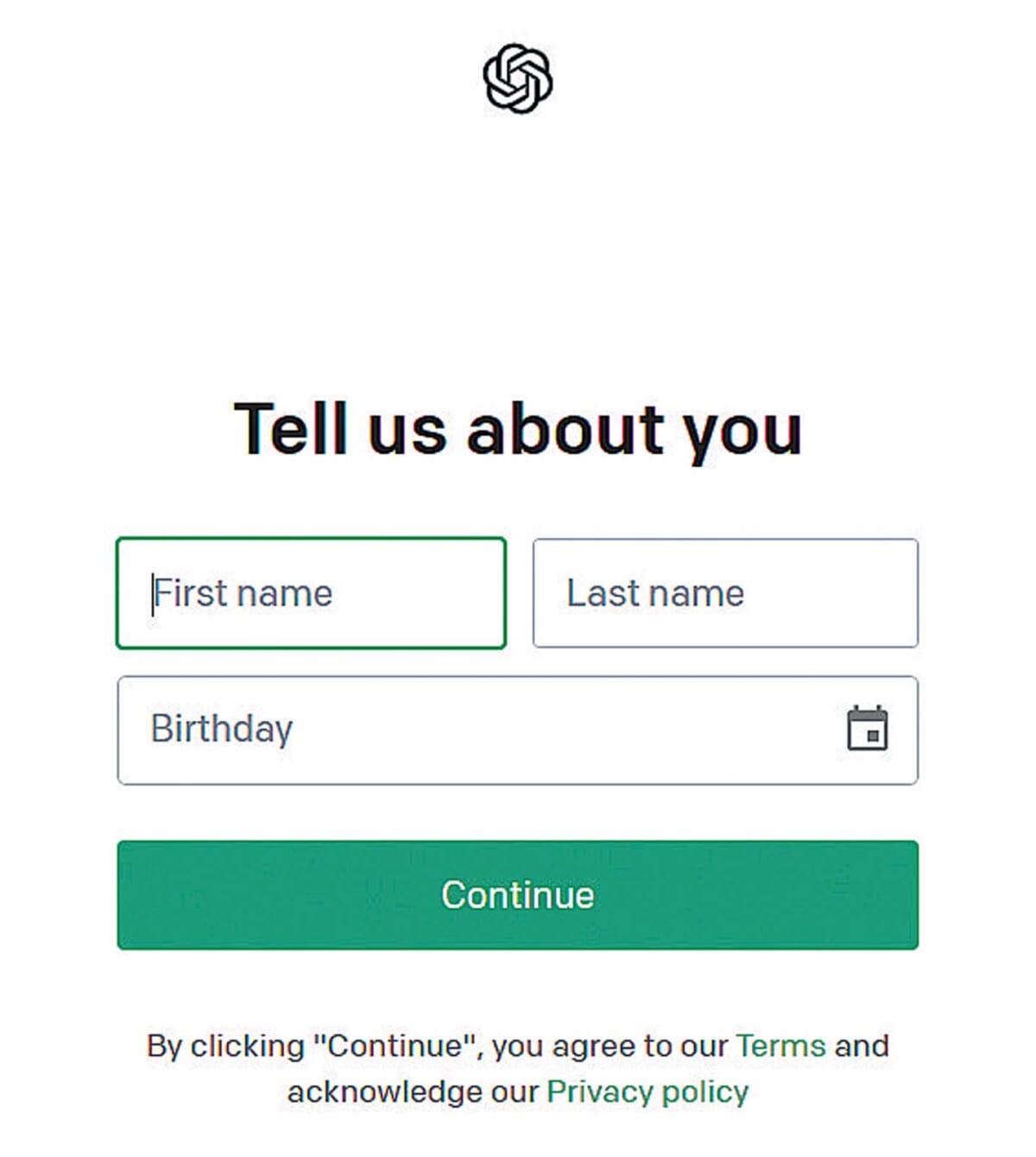Submit the form with the green Continue button
The image size is (1036, 1157).
pyautogui.click(x=518, y=895)
